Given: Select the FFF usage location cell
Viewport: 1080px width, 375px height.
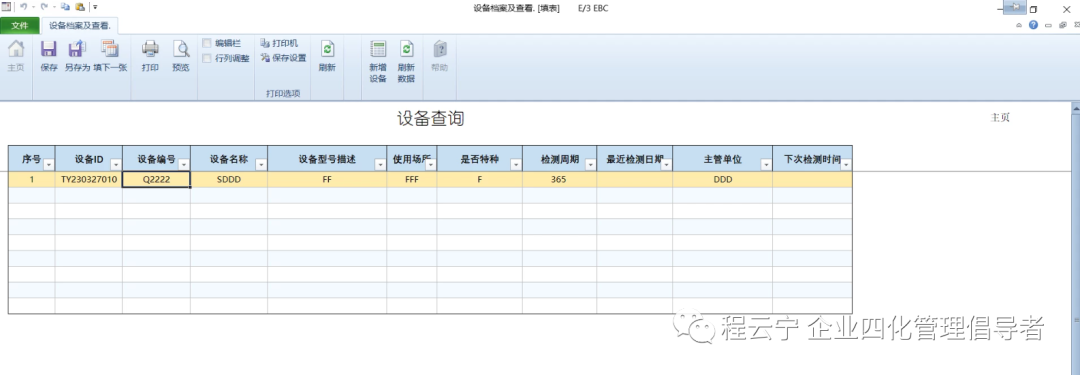Looking at the screenshot, I should coord(412,179).
